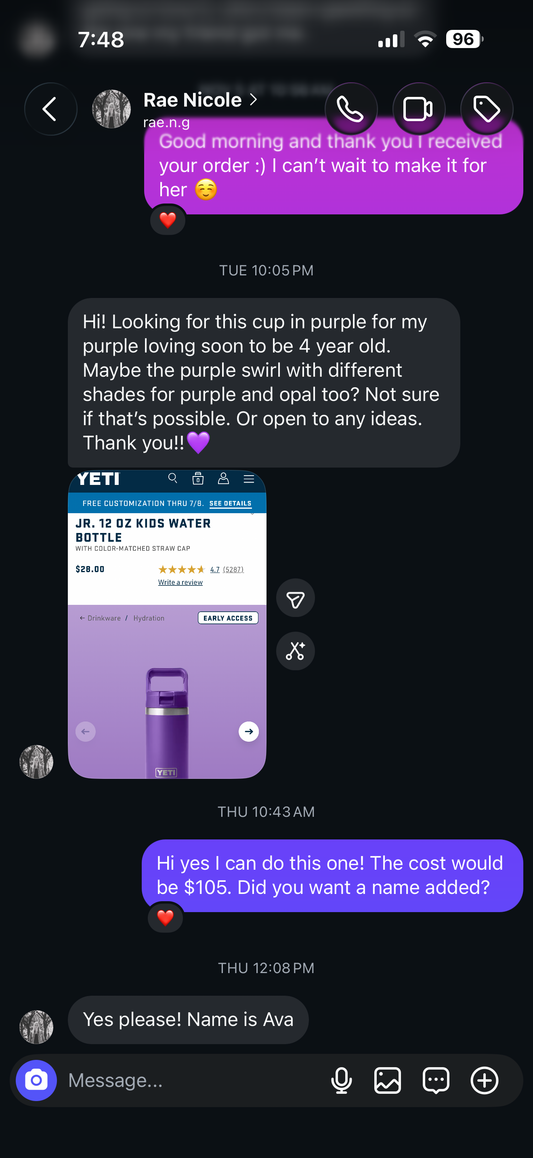Tap the share arrow next to YETI image

(x=295, y=598)
